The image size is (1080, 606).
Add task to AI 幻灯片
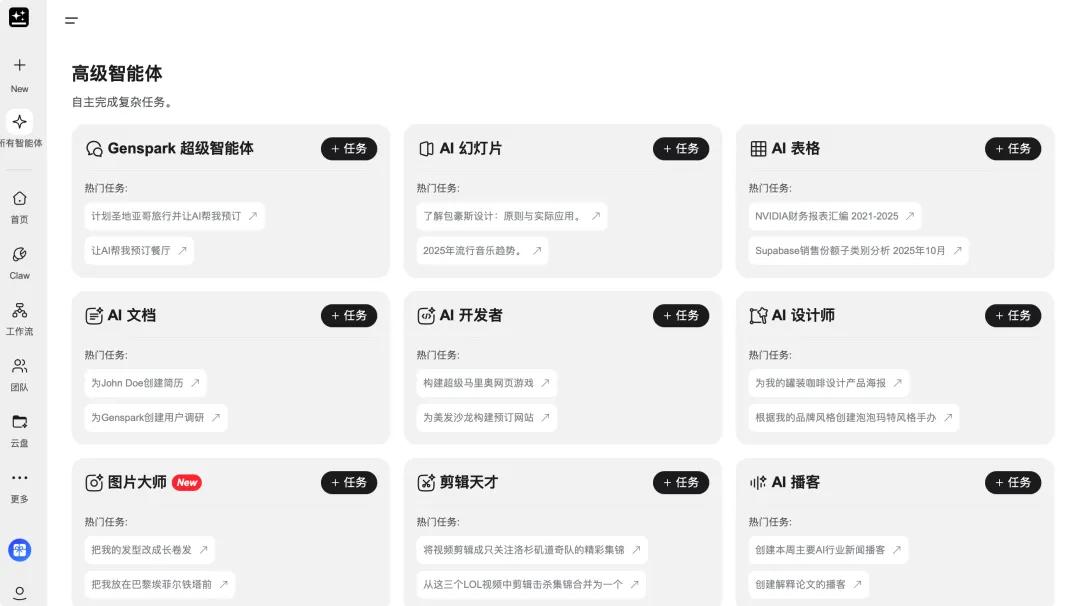point(681,149)
